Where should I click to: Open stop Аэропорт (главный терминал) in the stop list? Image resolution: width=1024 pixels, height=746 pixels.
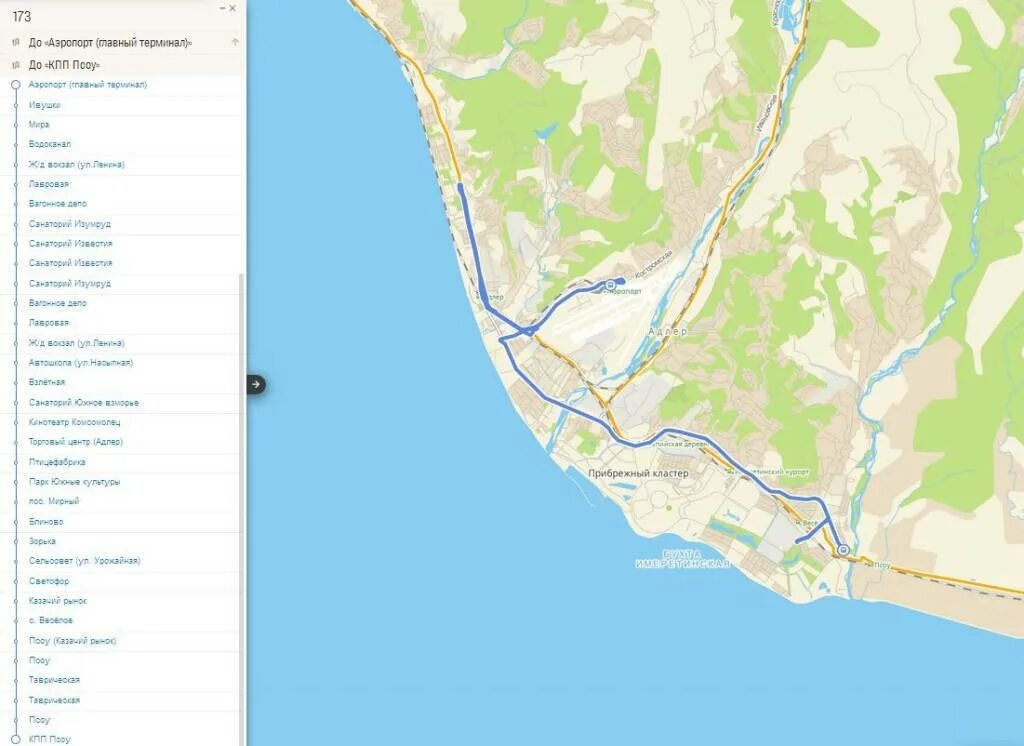[88, 85]
